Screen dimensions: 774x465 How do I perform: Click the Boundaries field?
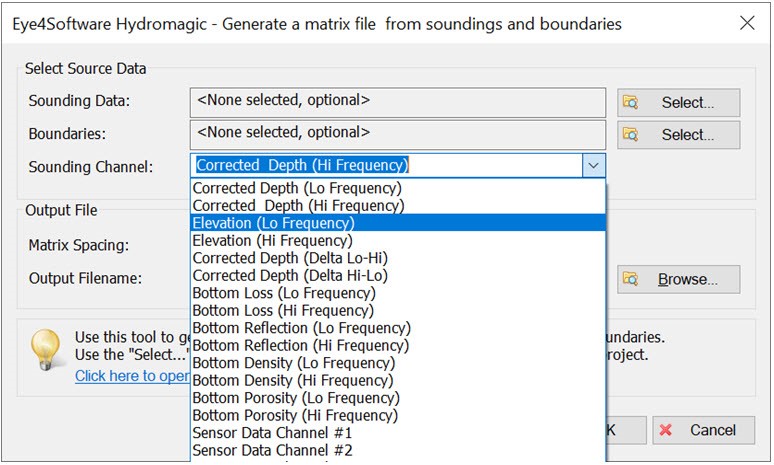pyautogui.click(x=397, y=135)
